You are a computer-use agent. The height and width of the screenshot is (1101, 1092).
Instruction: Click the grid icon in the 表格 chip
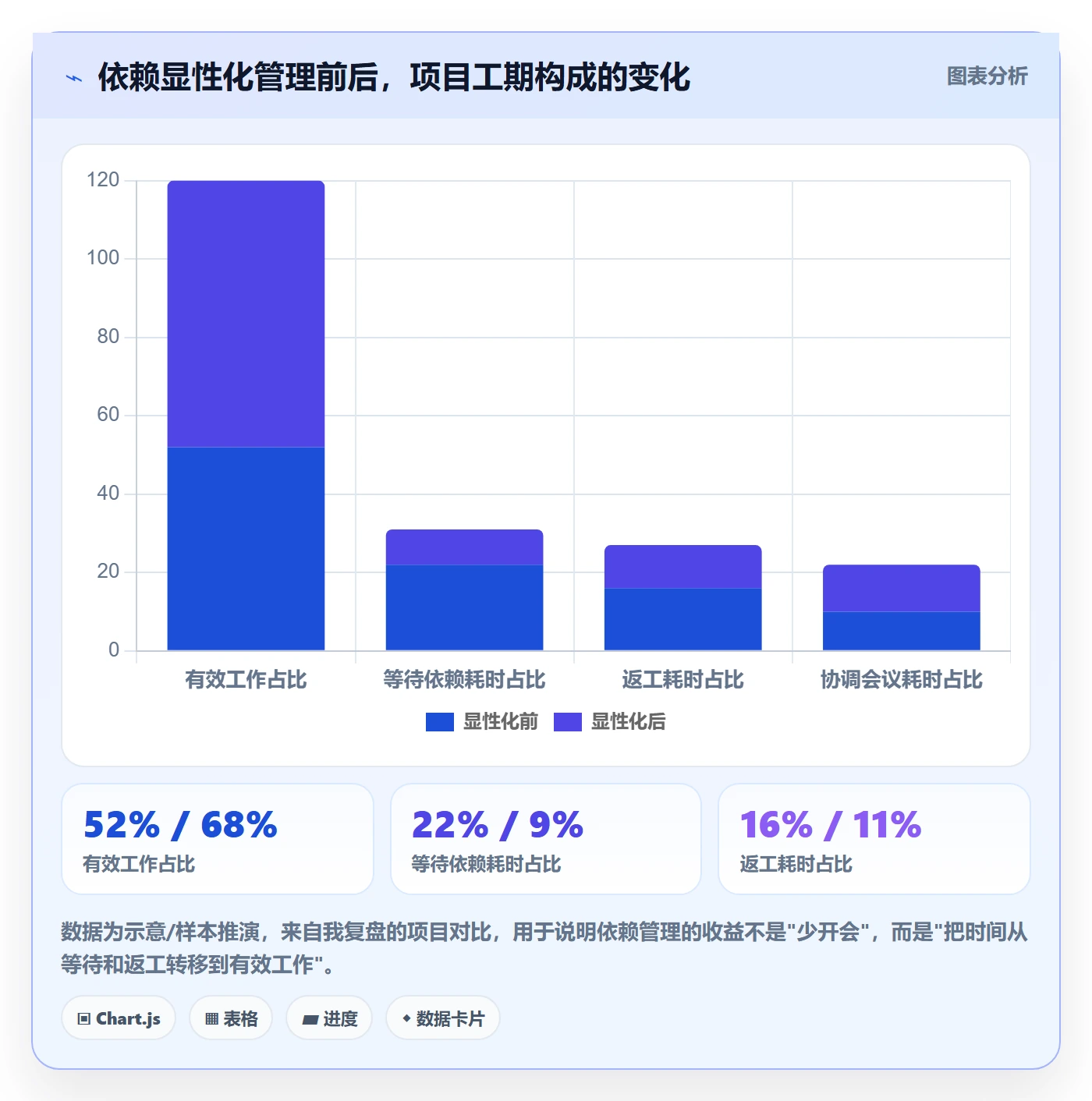(211, 1019)
